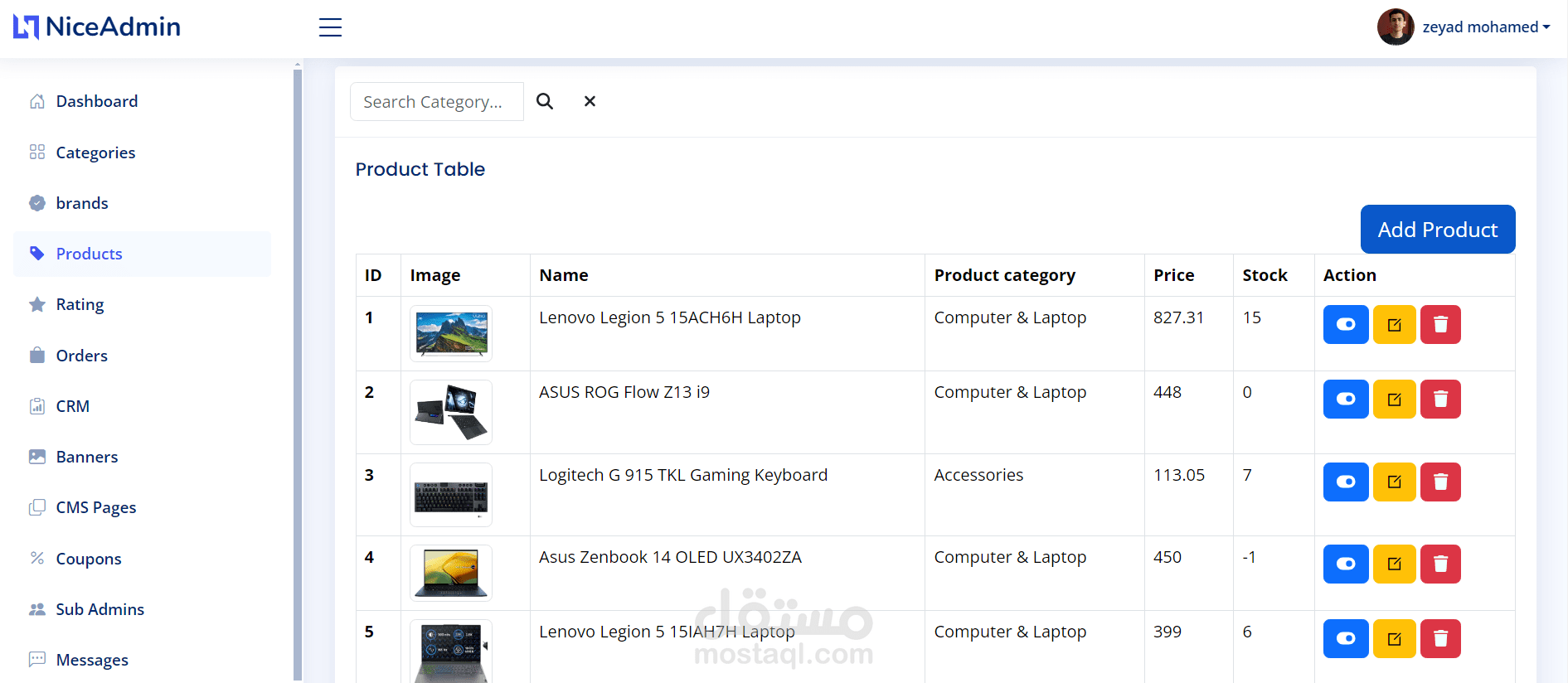Click the Categories grid icon
Image resolution: width=1568 pixels, height=683 pixels.
point(37,152)
